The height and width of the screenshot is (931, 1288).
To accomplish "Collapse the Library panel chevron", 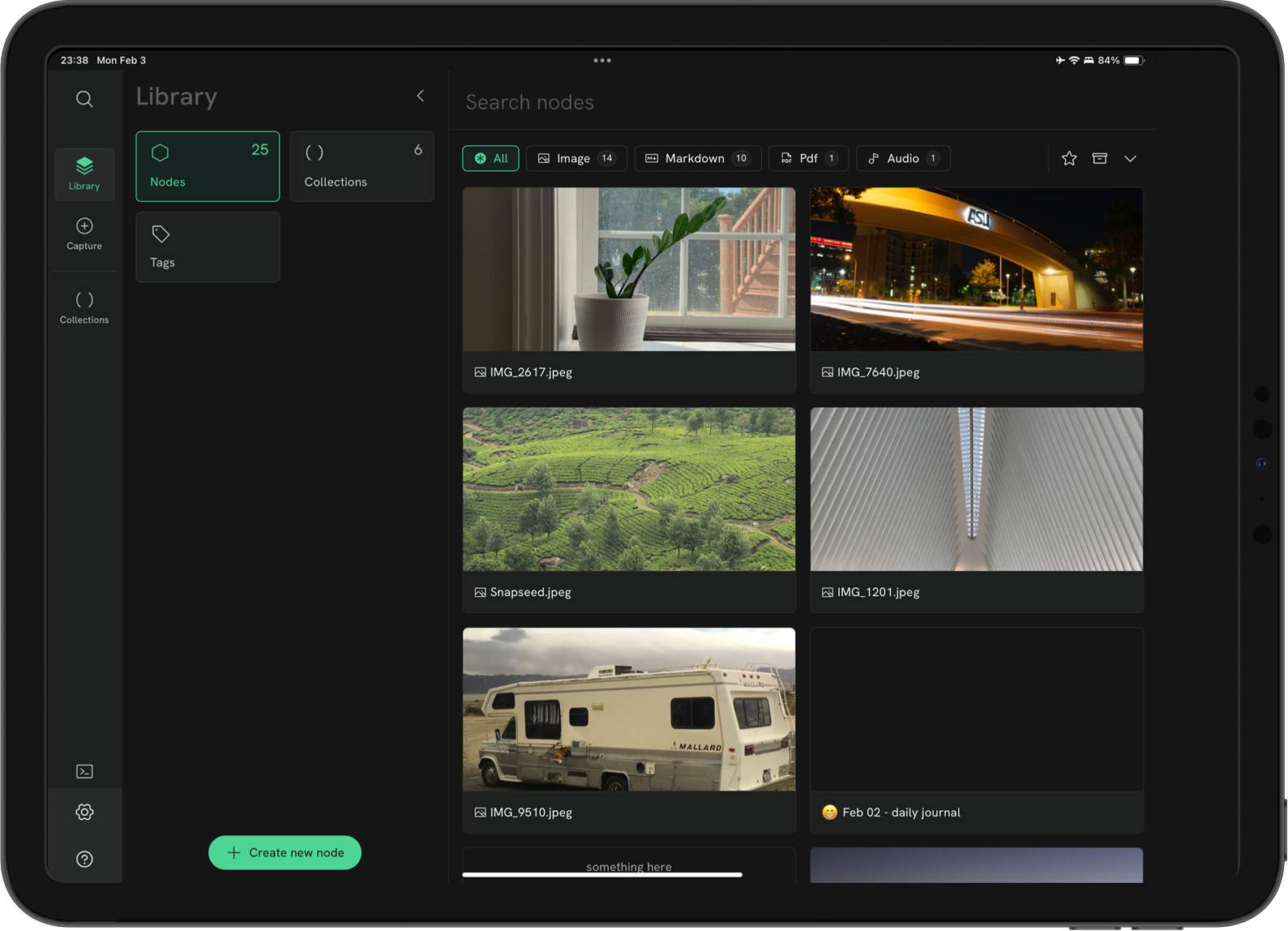I will [x=421, y=96].
